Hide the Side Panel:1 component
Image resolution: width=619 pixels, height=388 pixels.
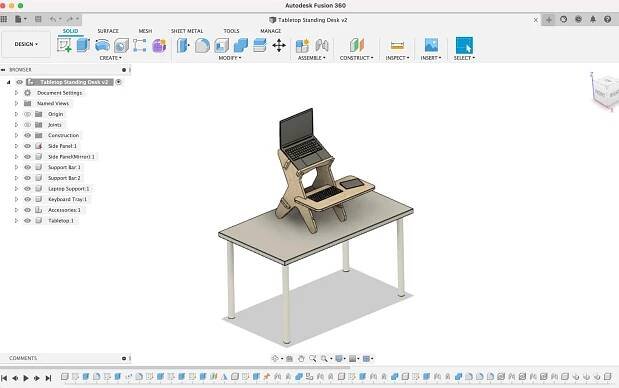click(x=27, y=146)
